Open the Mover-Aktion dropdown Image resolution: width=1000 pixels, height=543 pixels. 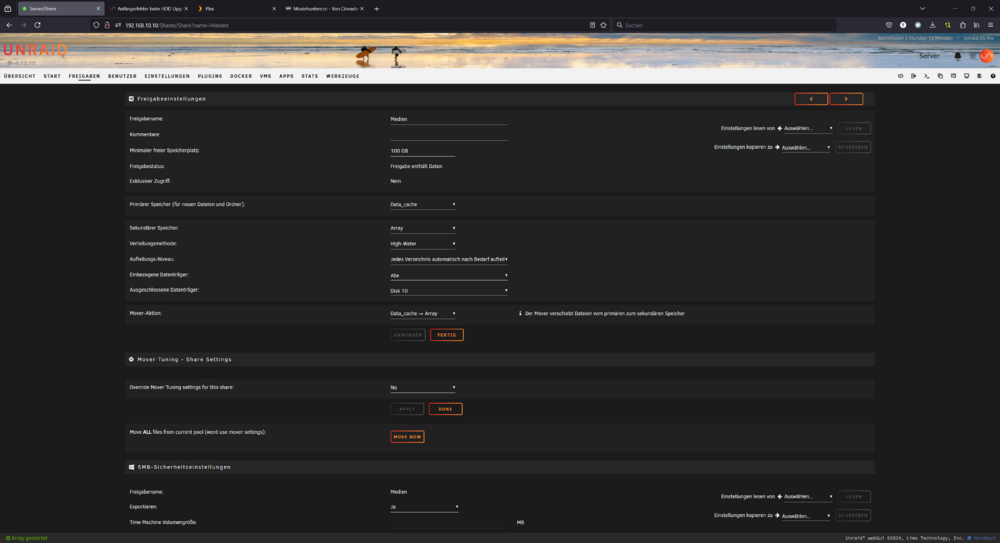[423, 313]
